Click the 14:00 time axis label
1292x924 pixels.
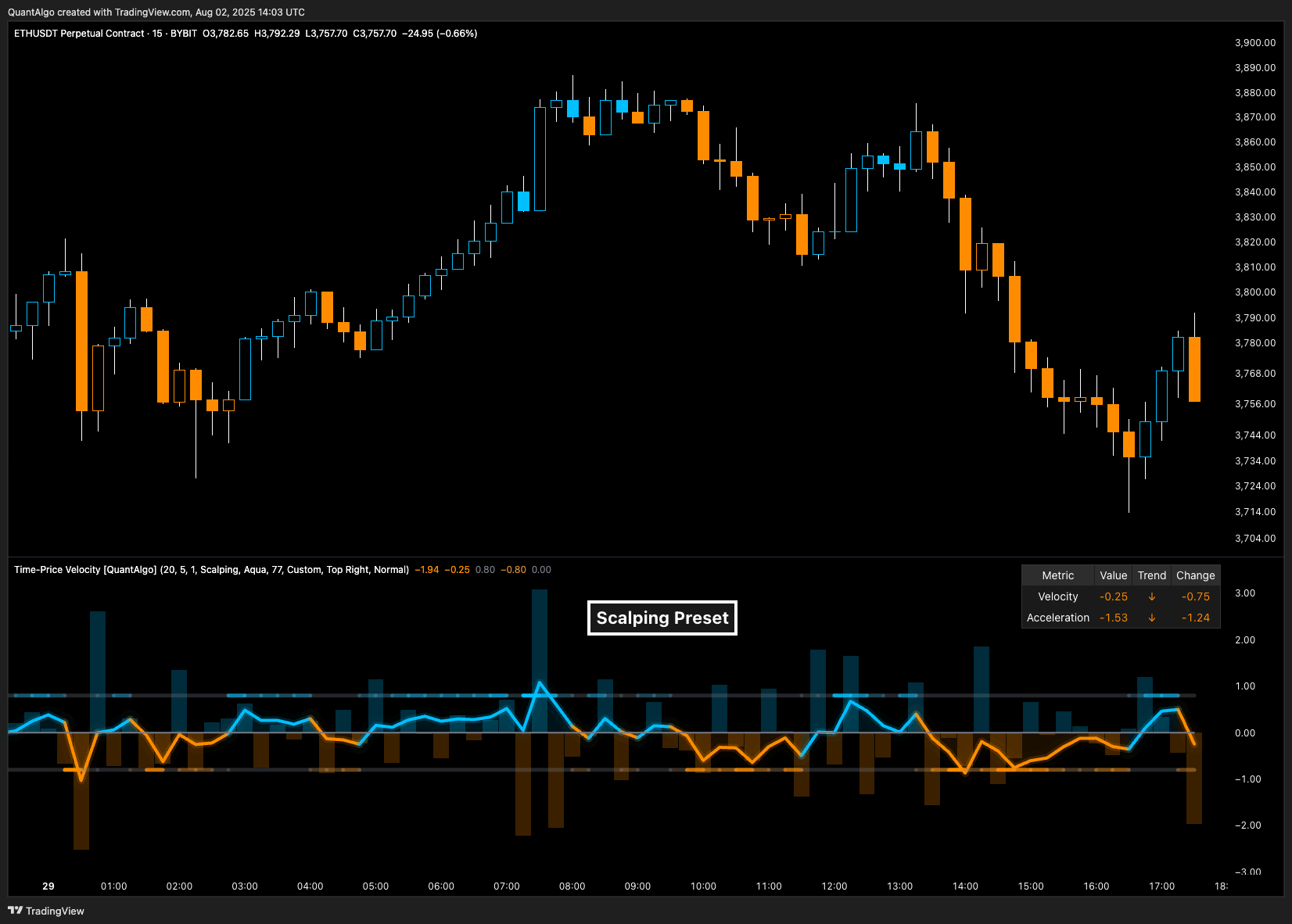(965, 886)
